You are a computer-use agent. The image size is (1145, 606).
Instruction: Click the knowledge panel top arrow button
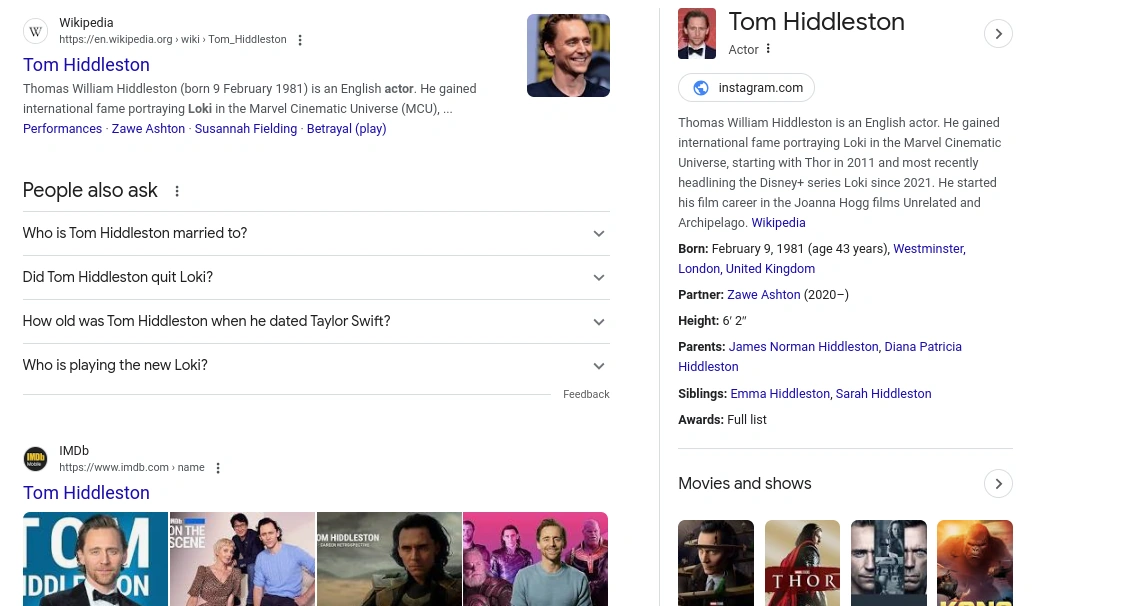click(x=997, y=34)
